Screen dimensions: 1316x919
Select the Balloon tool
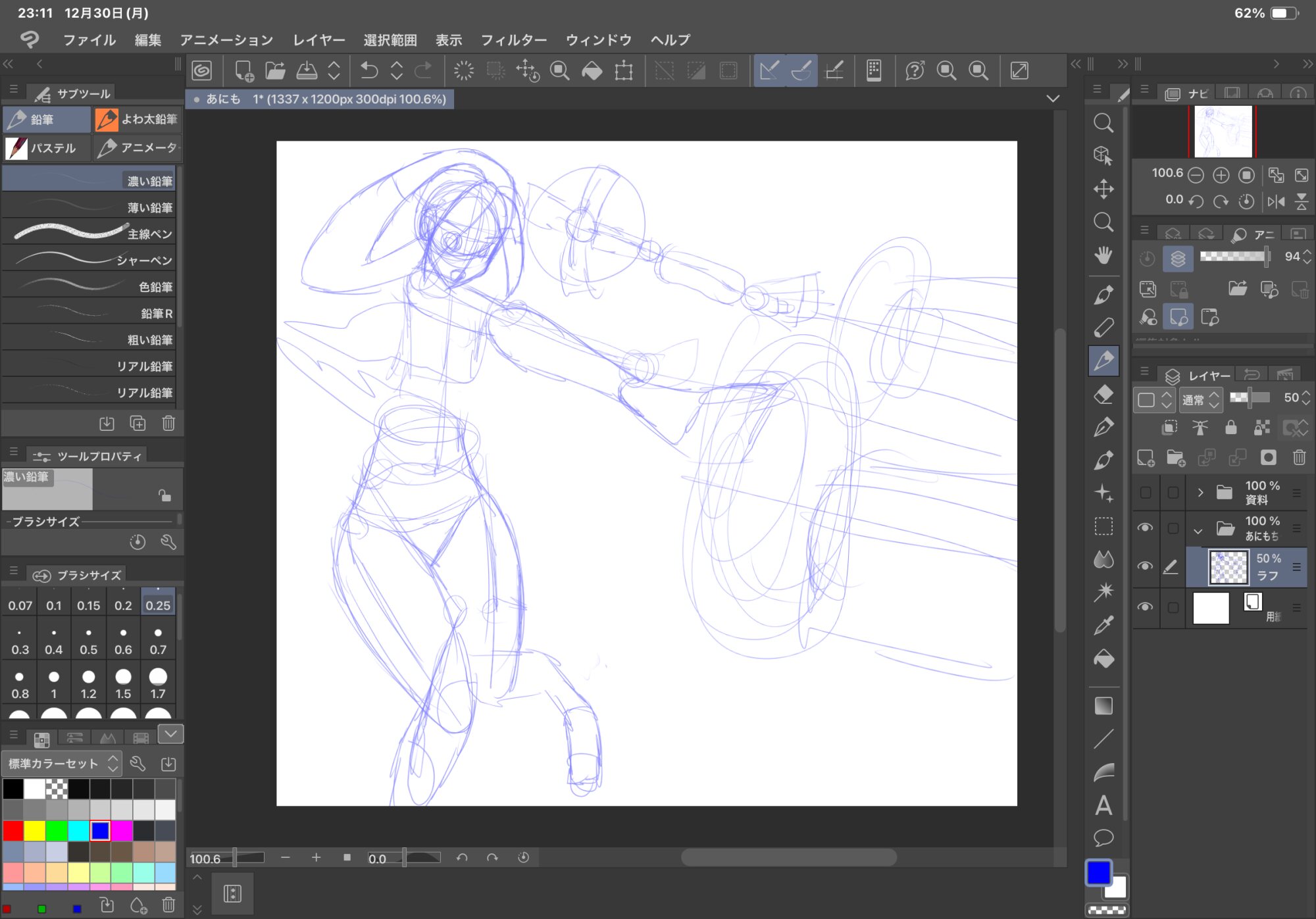1103,838
